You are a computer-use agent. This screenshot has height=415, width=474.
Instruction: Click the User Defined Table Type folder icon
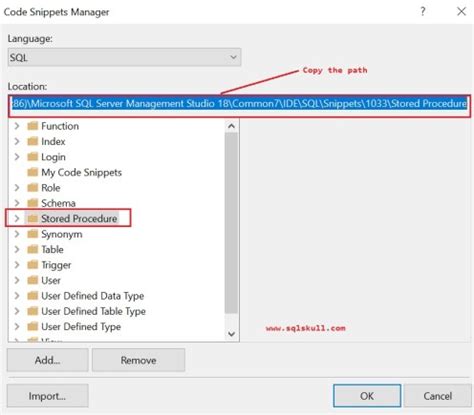click(32, 311)
